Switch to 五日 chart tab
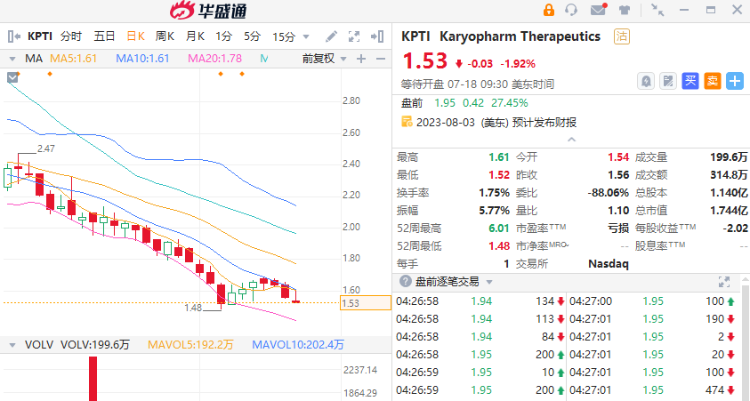Viewport: 750px width, 401px height. click(104, 36)
